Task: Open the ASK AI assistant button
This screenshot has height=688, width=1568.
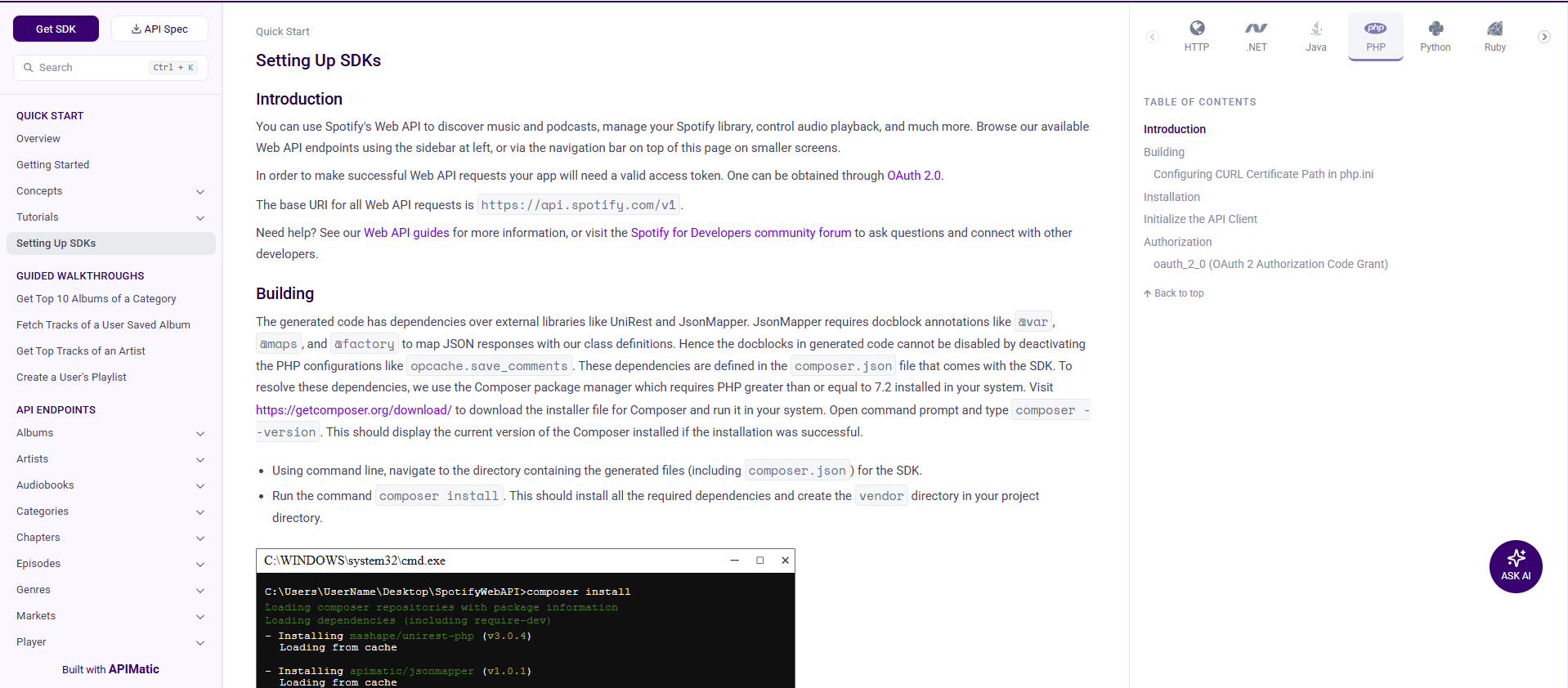Action: (x=1515, y=566)
